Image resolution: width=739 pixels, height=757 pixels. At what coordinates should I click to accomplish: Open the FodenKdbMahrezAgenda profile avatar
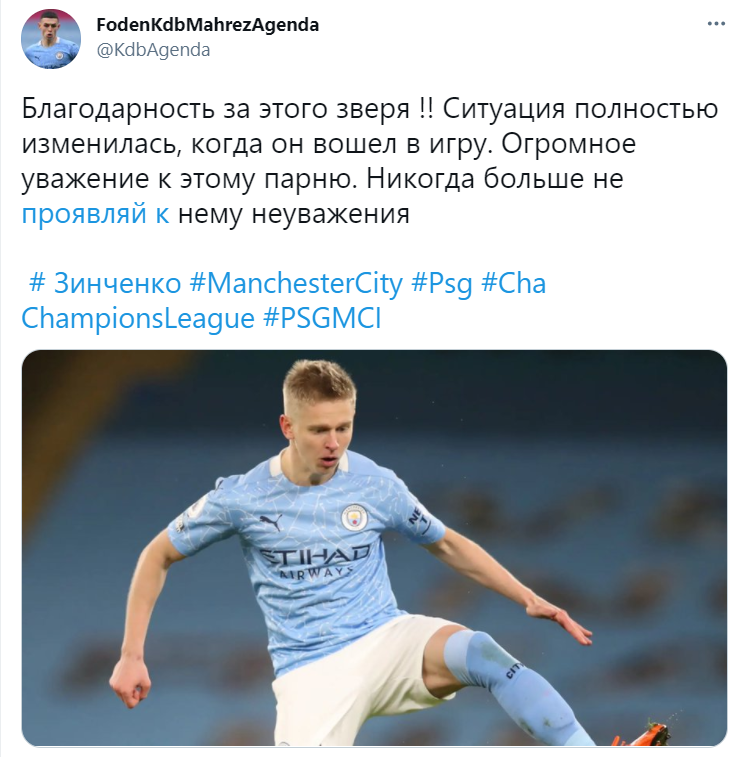point(51,39)
